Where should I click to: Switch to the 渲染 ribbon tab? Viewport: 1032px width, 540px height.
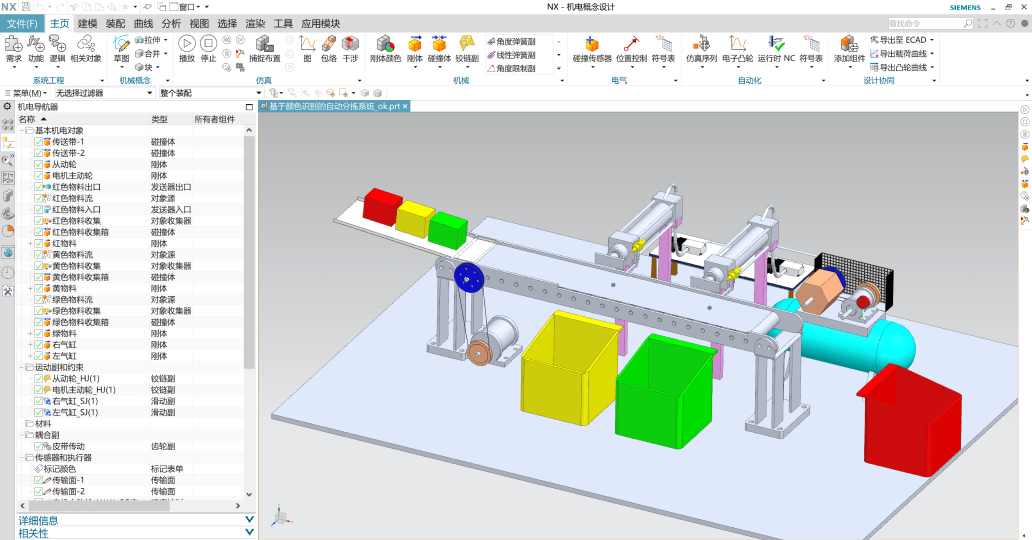[x=255, y=24]
